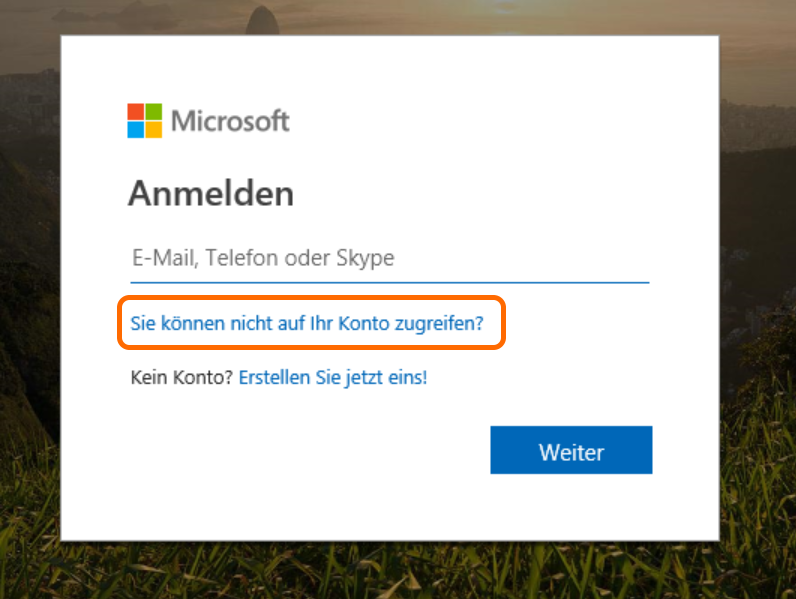Click the four-color Microsoft logo icon
The height and width of the screenshot is (599, 796).
[145, 121]
